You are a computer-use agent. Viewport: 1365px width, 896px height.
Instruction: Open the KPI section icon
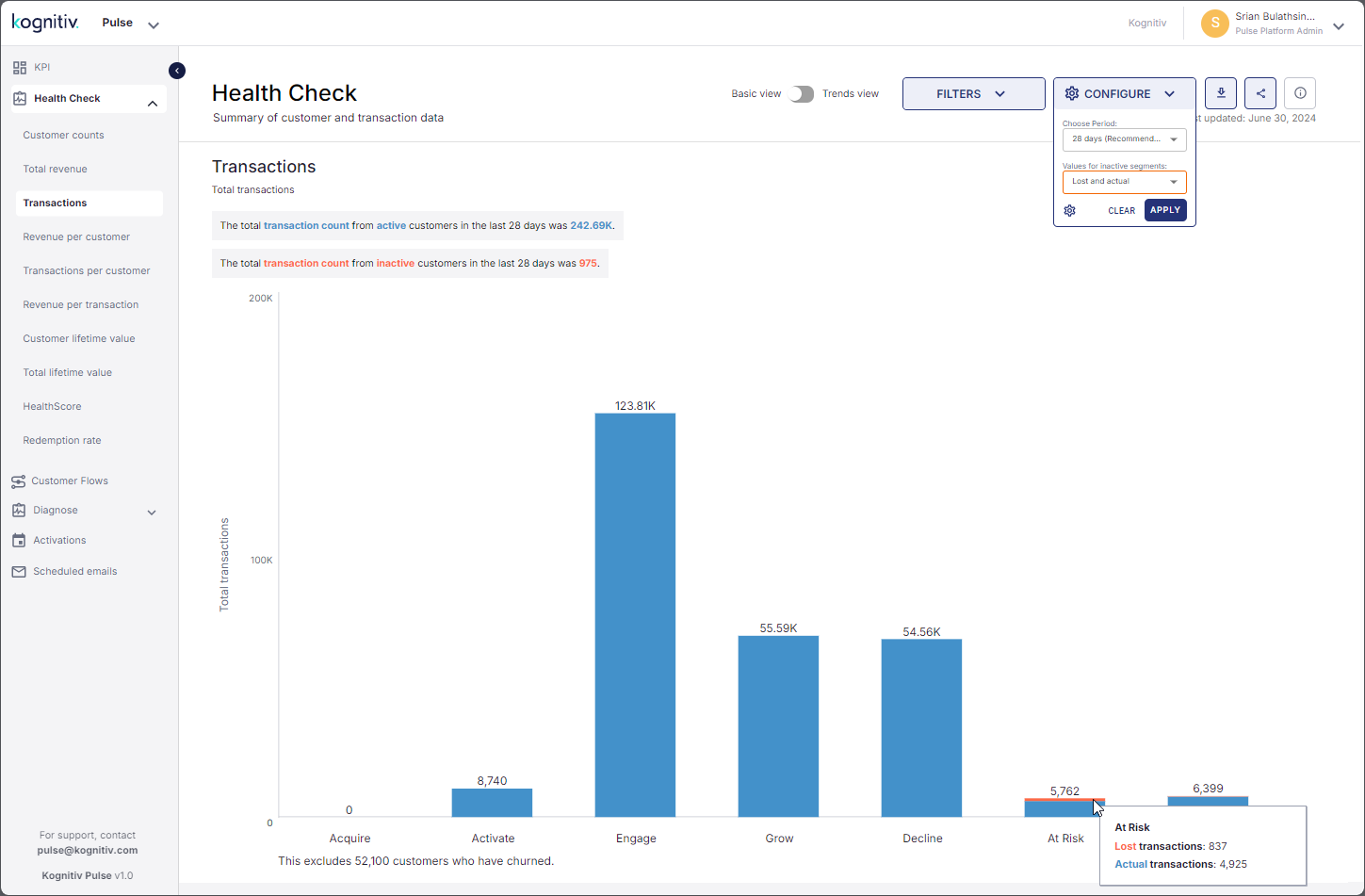click(19, 68)
